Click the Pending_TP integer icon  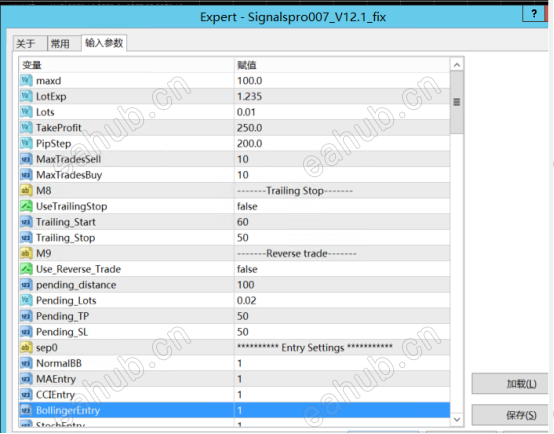tap(26, 316)
